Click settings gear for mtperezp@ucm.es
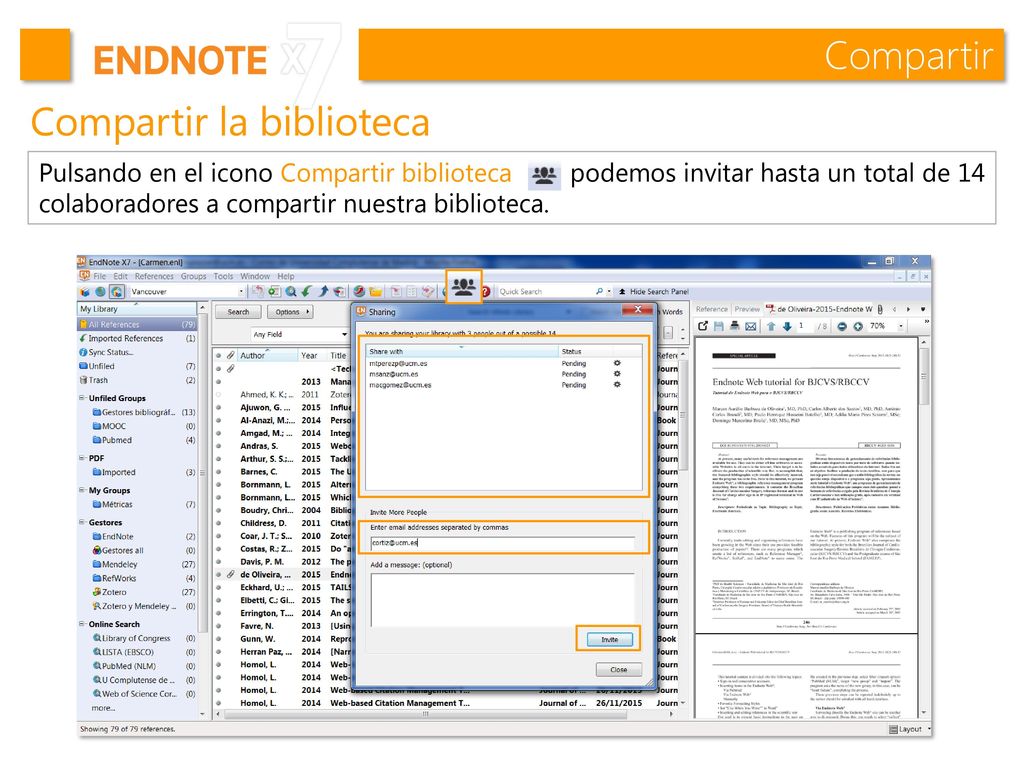Screen dimensions: 1024x768 point(616,363)
